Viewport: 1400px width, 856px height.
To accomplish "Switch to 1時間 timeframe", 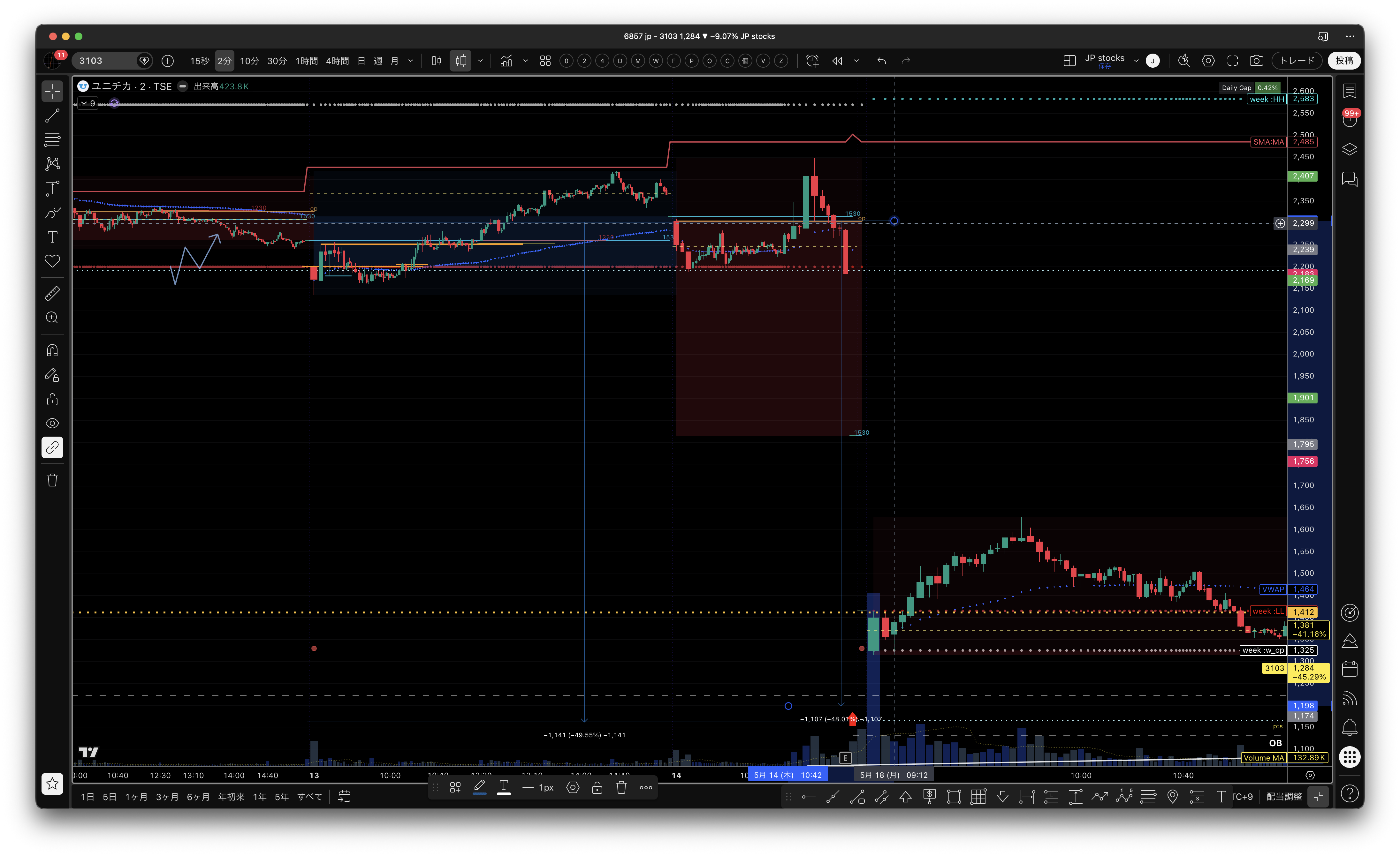I will pyautogui.click(x=306, y=61).
